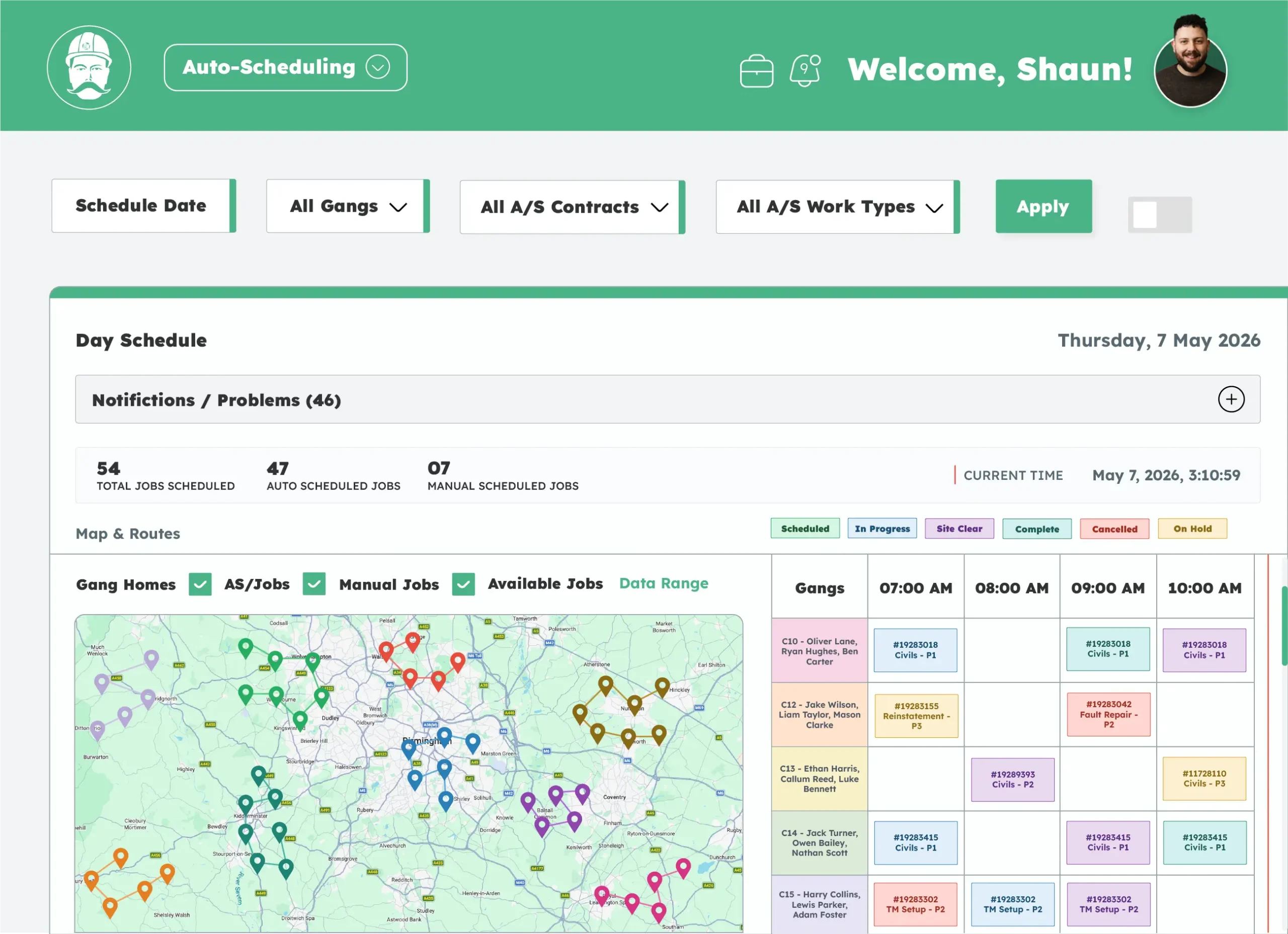Click the 07:00 AM column header
The width and height of the screenshot is (1288, 934).
(x=916, y=587)
